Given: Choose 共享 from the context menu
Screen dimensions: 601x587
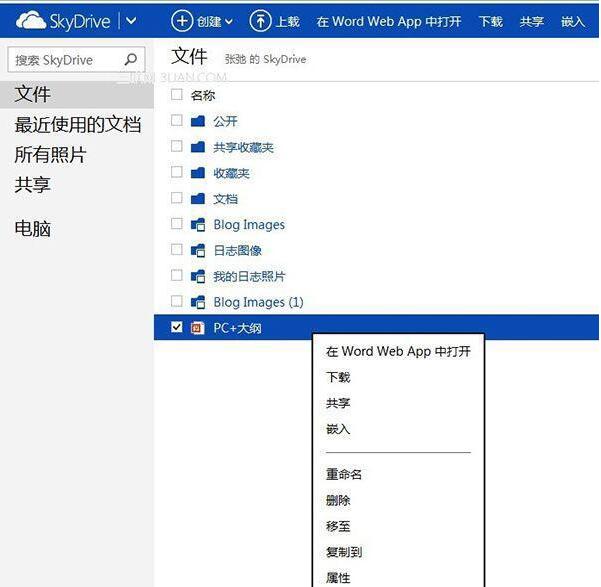Looking at the screenshot, I should [x=338, y=403].
